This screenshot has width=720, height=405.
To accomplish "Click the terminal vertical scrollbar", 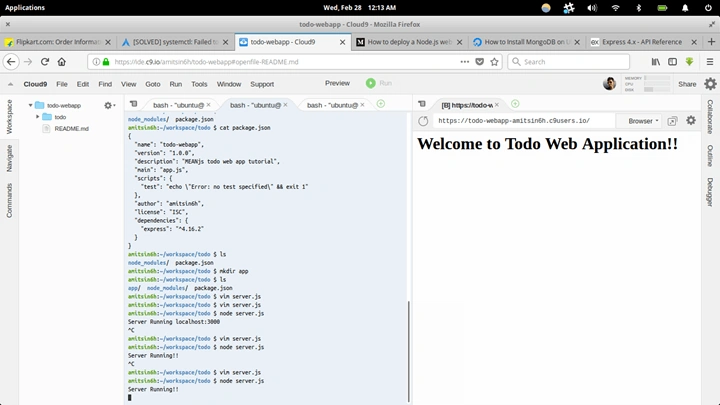I will point(408,351).
